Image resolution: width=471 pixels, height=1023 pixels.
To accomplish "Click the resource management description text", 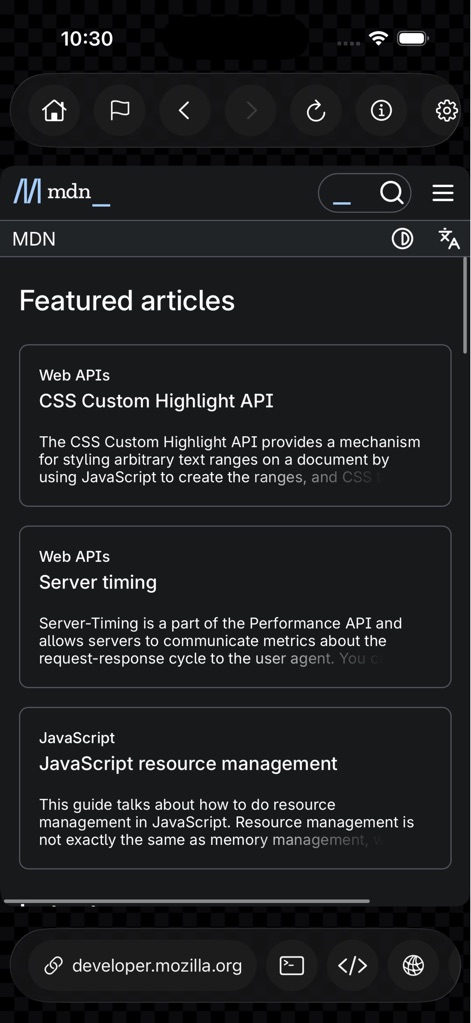I will click(226, 822).
